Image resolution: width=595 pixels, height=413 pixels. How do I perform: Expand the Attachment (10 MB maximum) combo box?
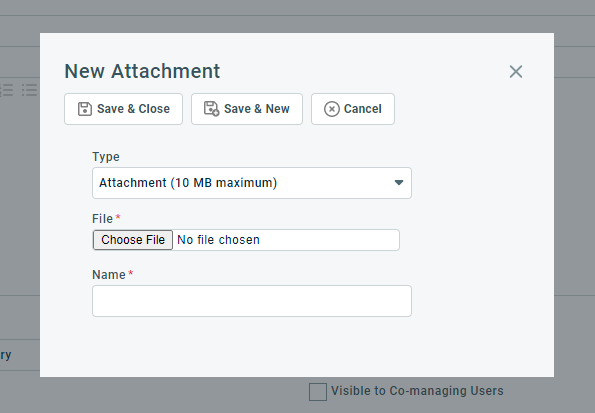coord(252,183)
